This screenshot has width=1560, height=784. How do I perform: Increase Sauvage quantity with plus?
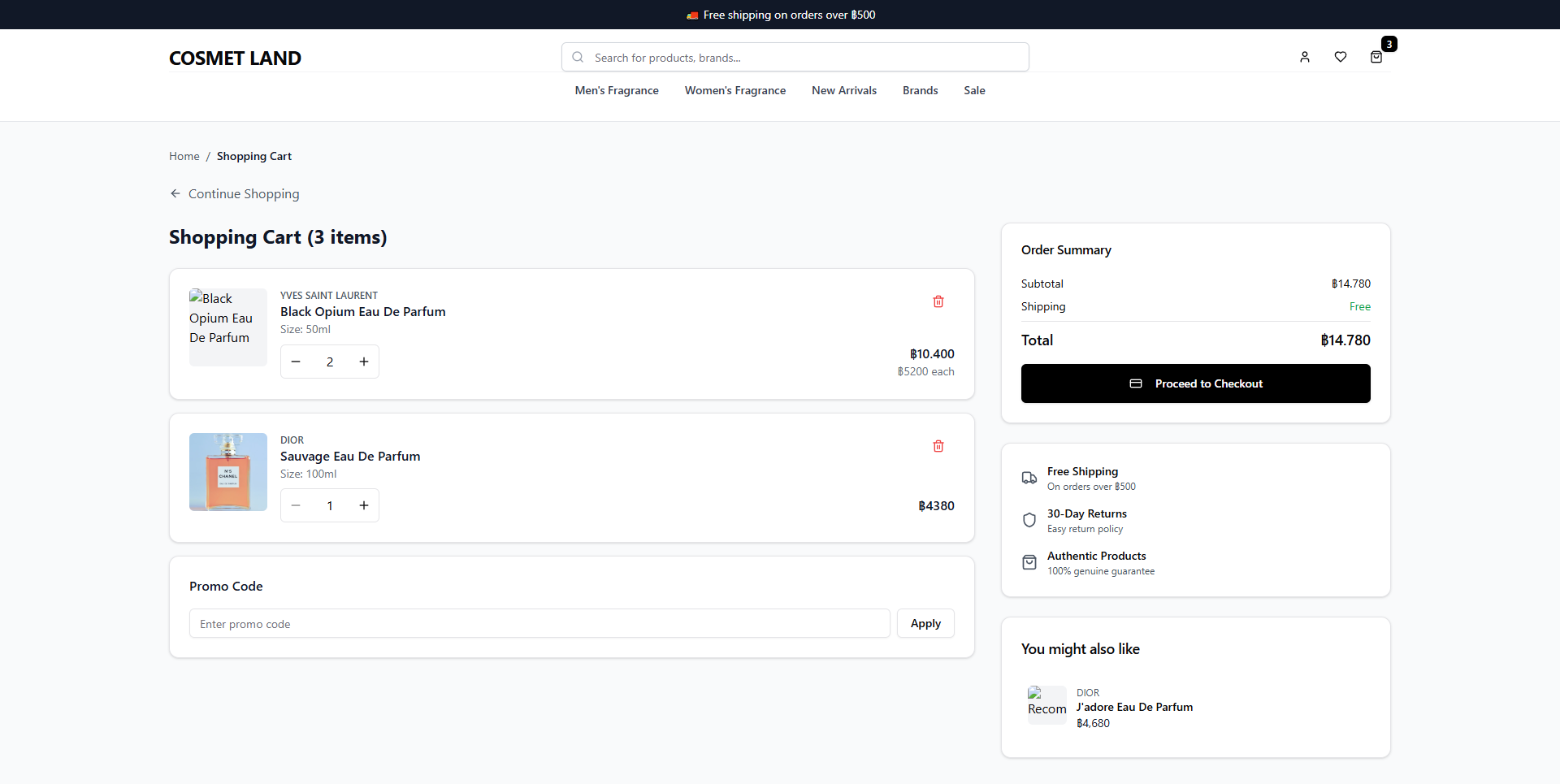tap(364, 505)
